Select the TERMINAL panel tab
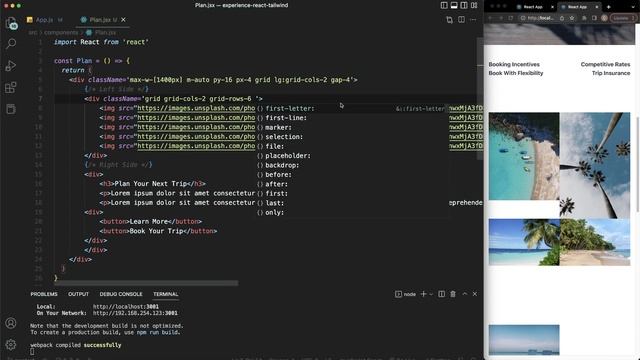 pos(165,294)
